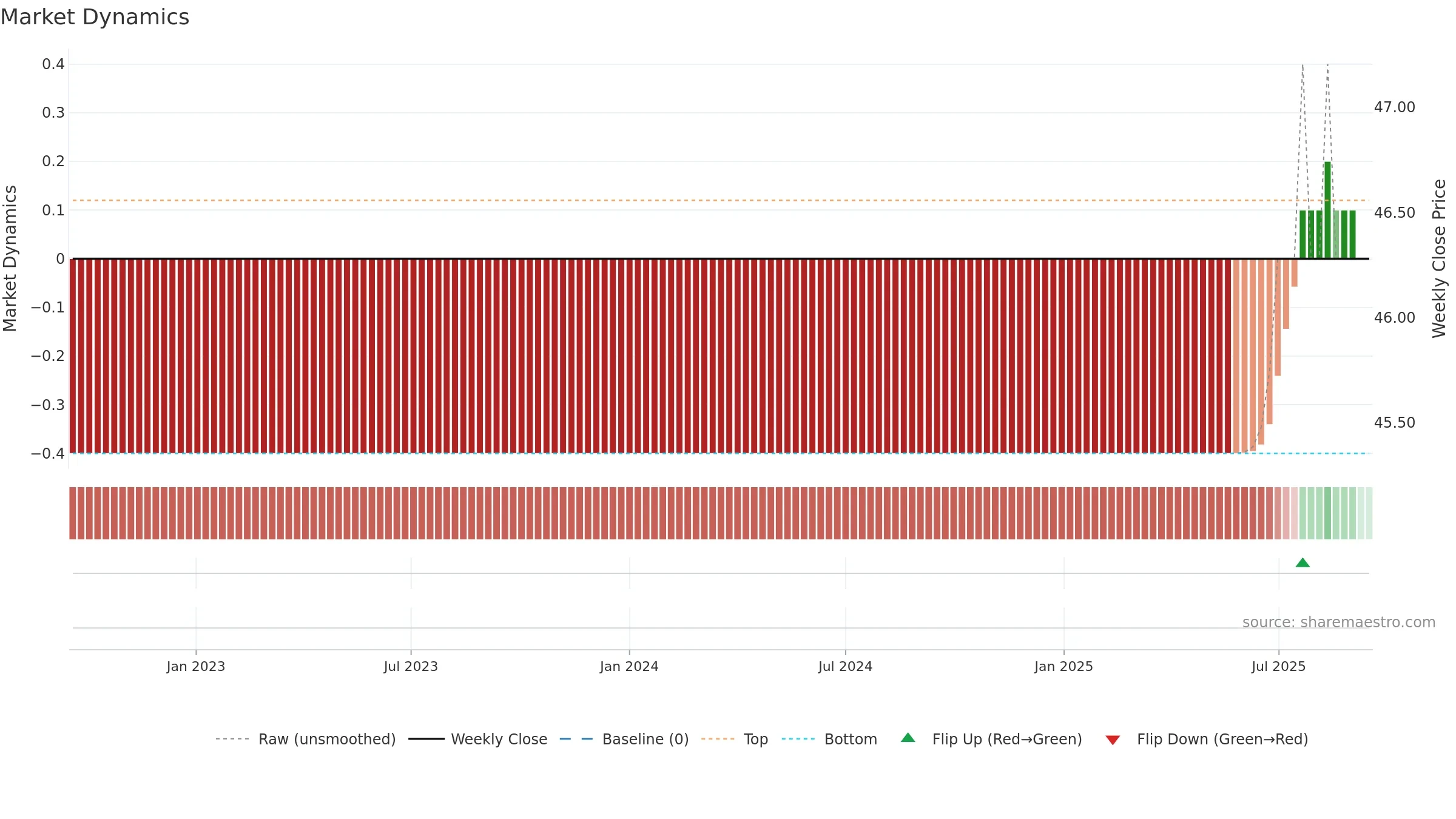This screenshot has height=819, width=1456.
Task: Click the tallest green bar reaching 0.2
Action: click(x=1327, y=210)
